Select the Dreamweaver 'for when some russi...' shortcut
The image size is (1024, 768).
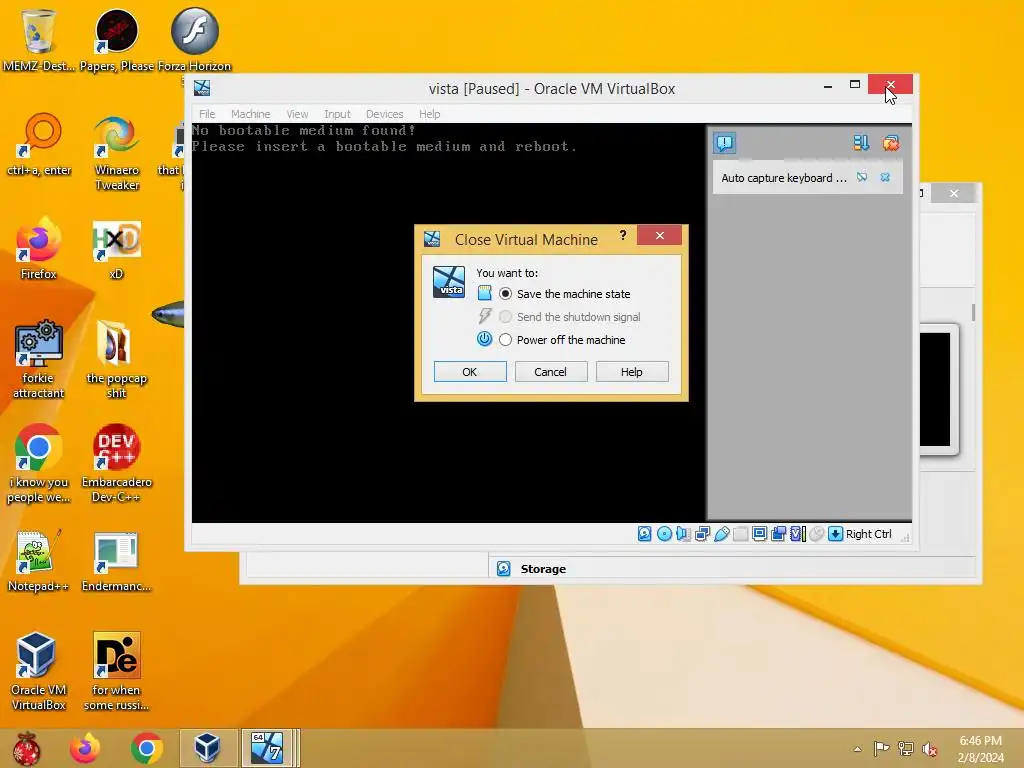pos(117,671)
